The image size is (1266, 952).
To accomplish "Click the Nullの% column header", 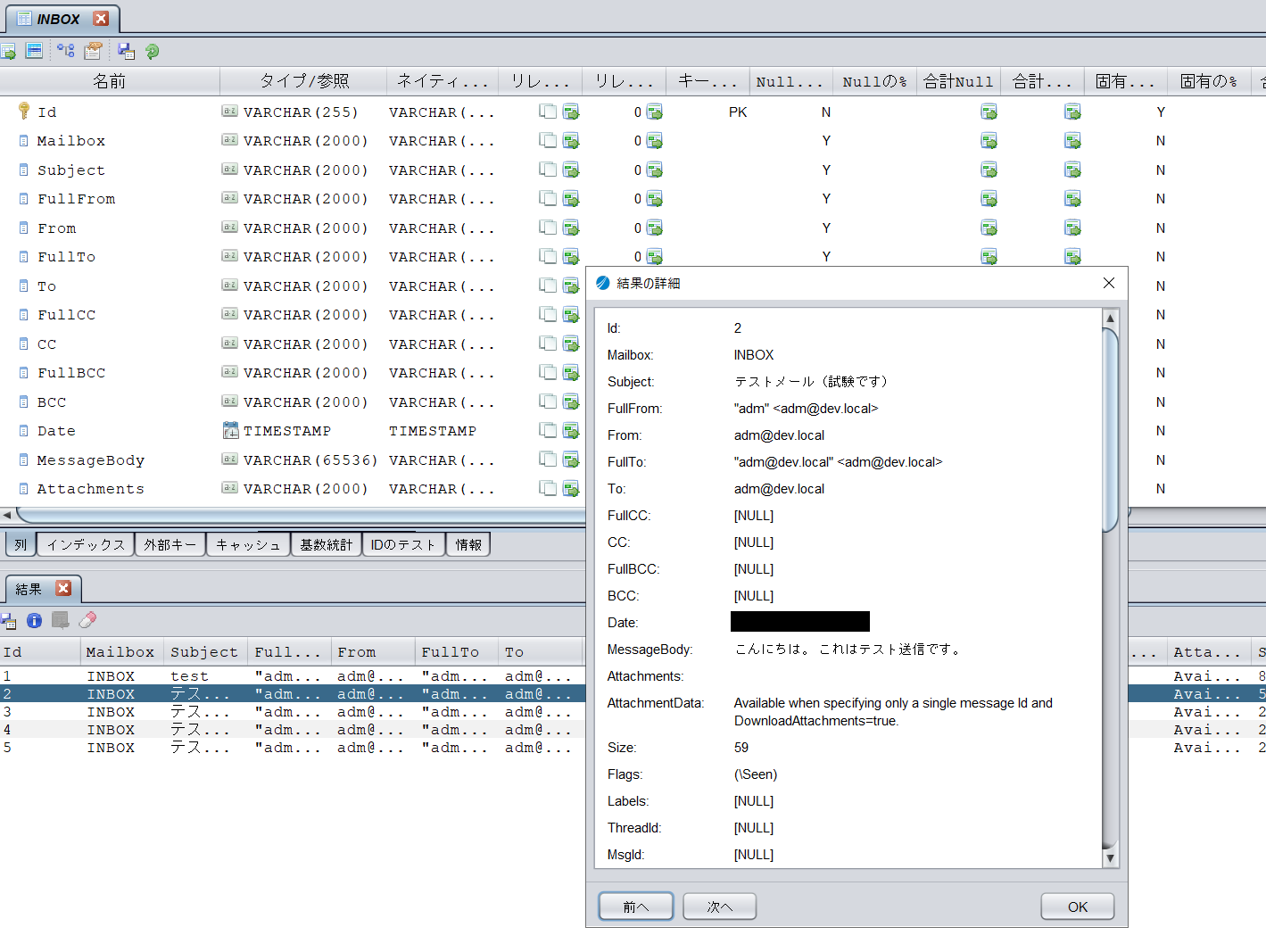I will 874,81.
